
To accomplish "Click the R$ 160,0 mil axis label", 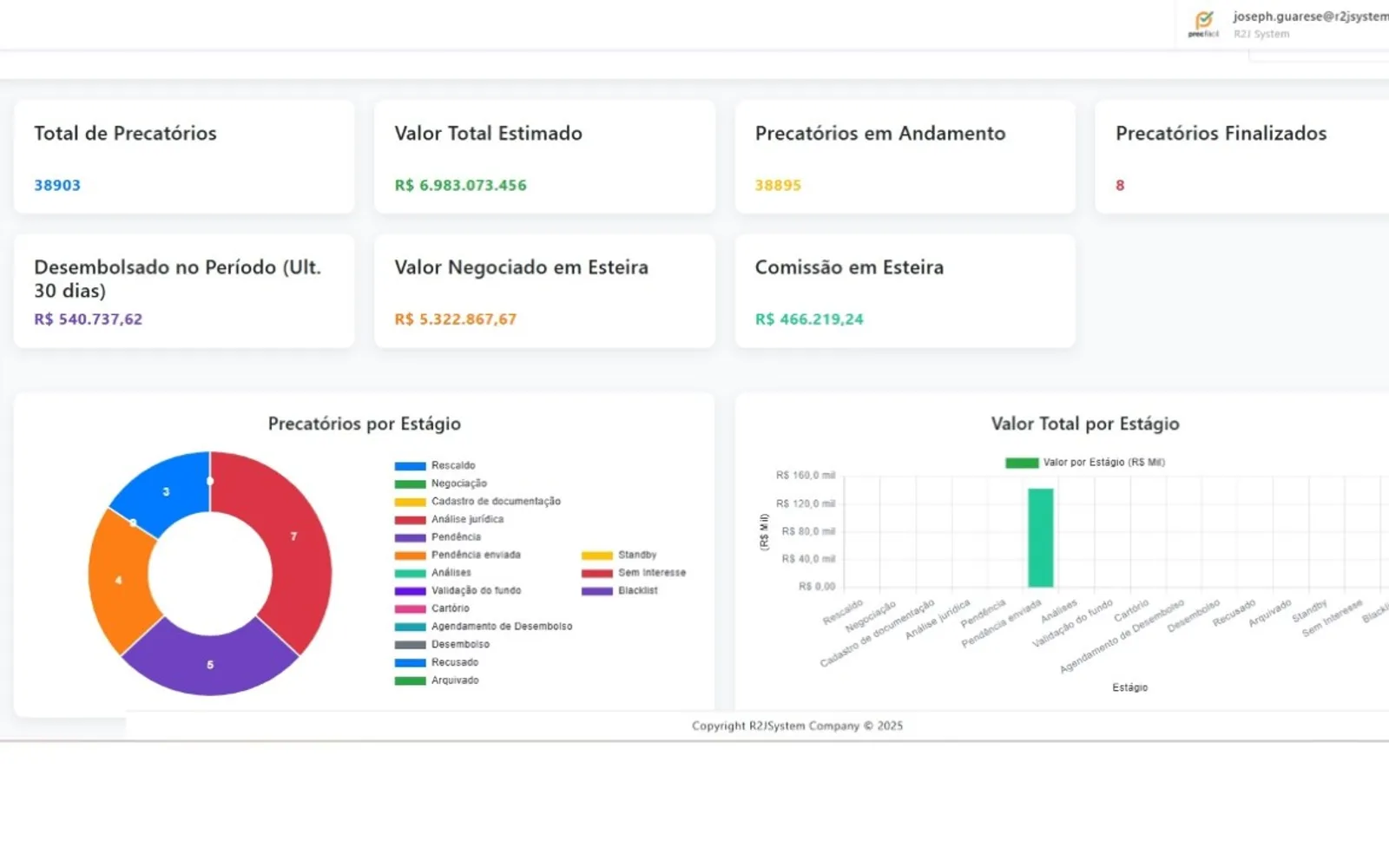I will pos(806,476).
